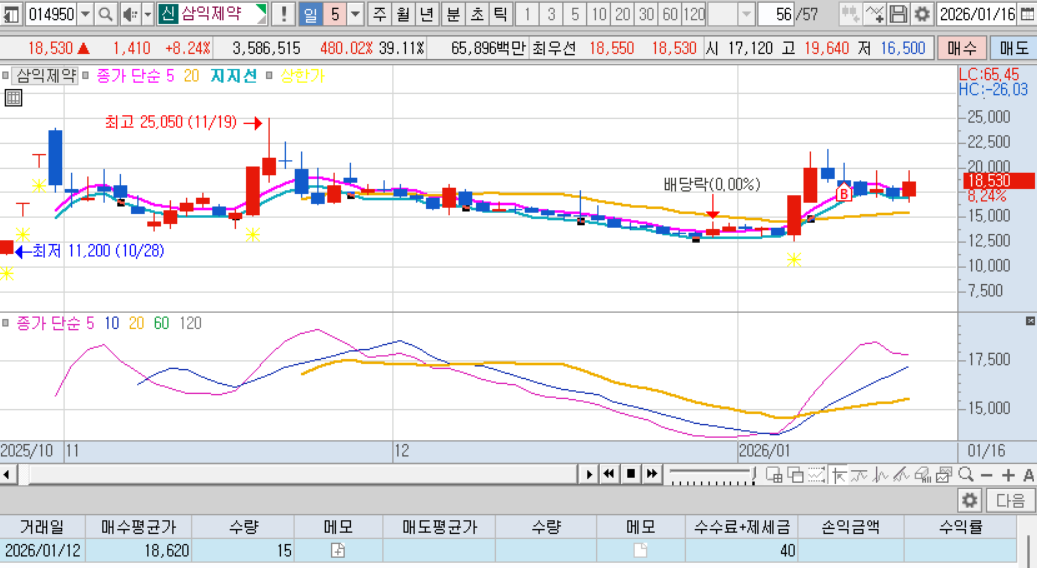1037x568 pixels.
Task: Click the vertical line chart tool icon
Action: coord(880,475)
